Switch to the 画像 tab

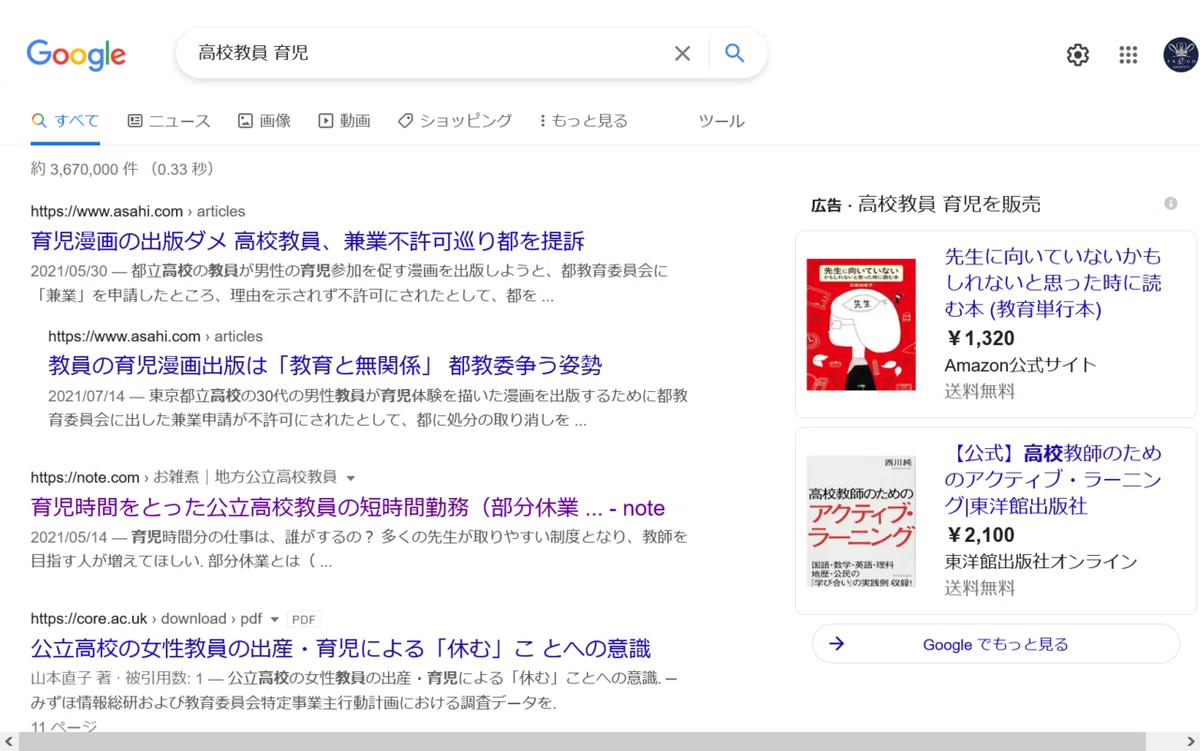pyautogui.click(x=264, y=121)
